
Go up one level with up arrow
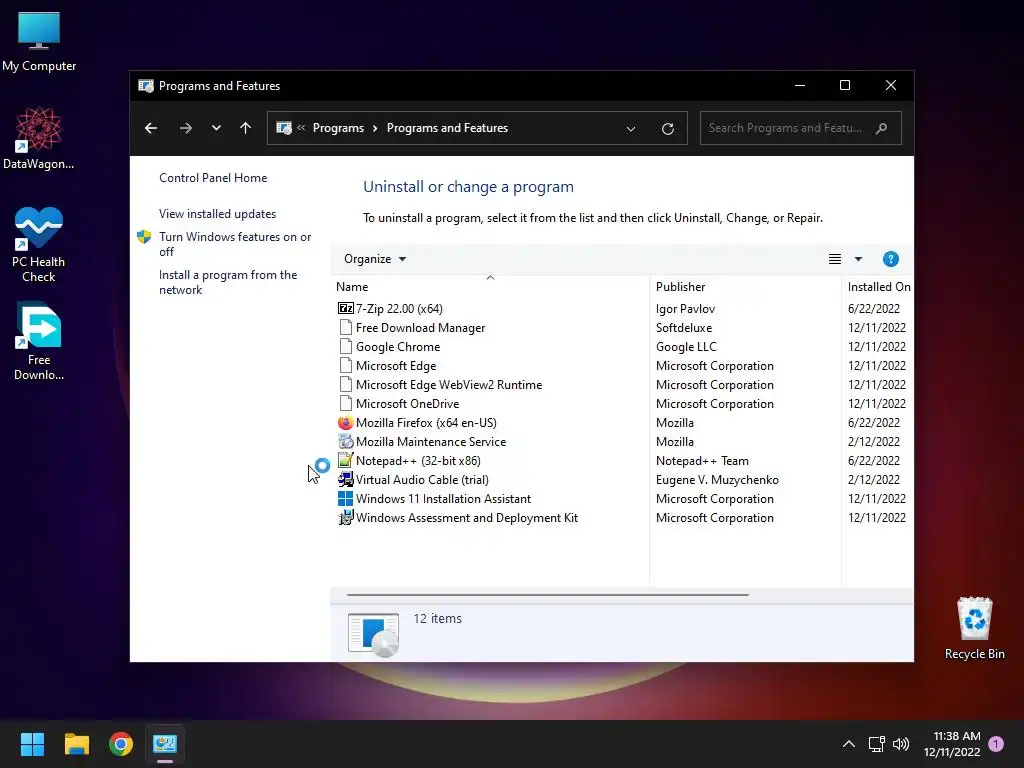(246, 128)
